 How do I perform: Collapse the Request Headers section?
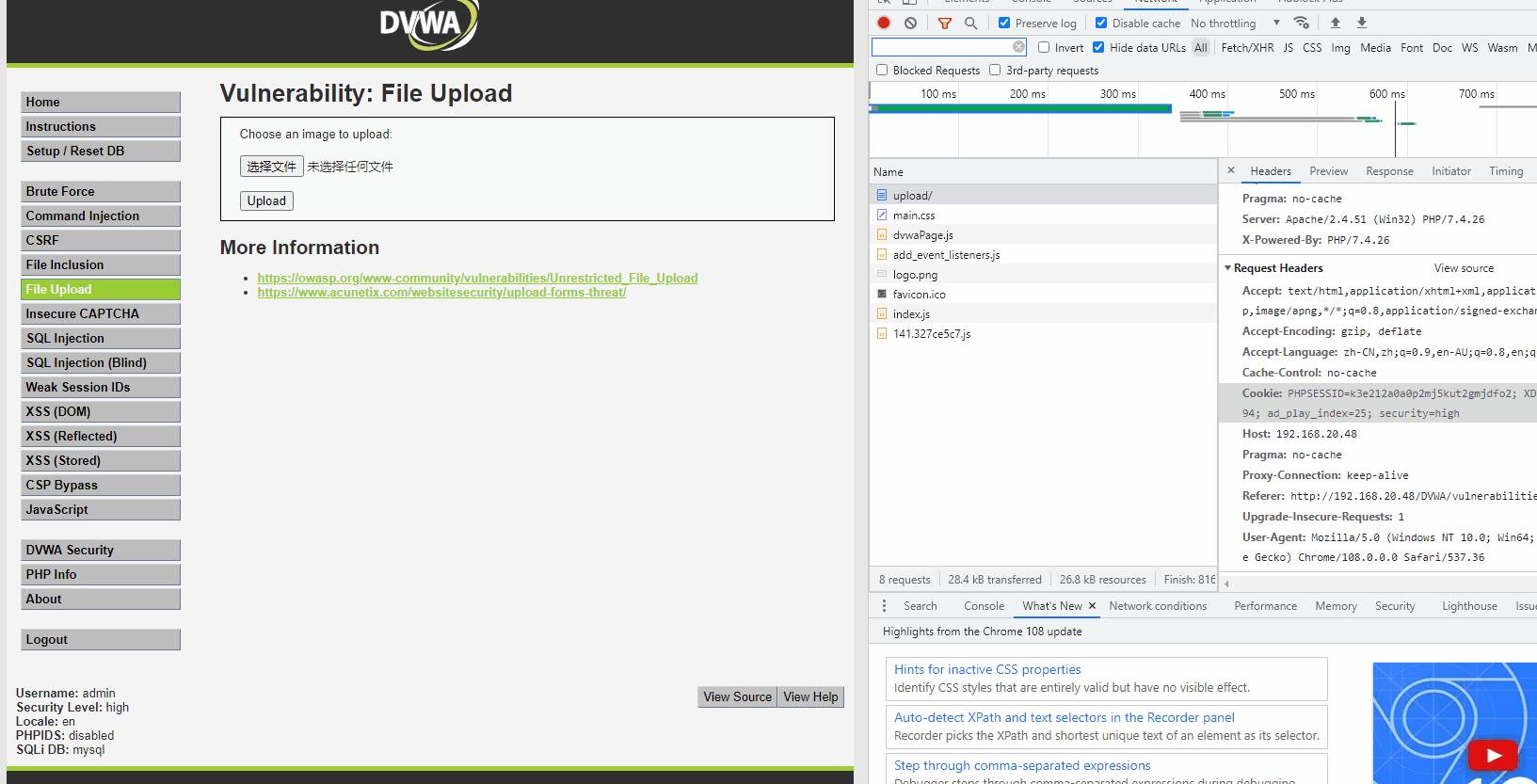pyautogui.click(x=1228, y=268)
